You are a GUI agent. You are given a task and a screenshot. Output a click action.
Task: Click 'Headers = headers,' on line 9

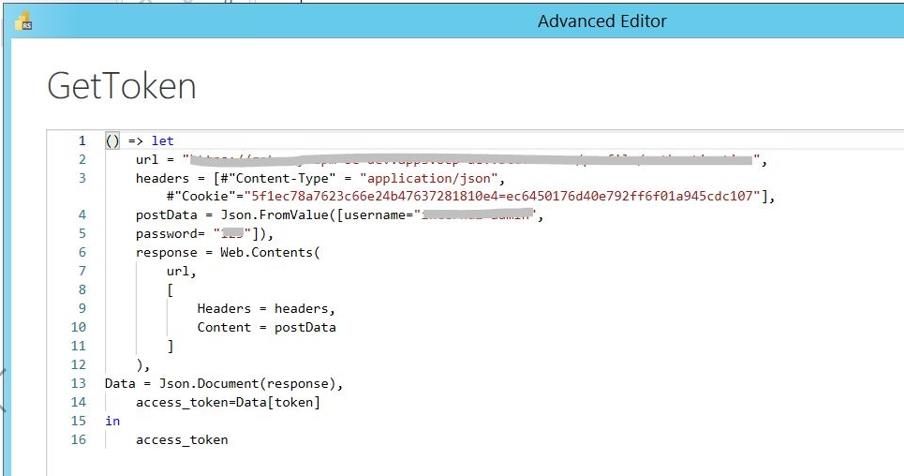(x=266, y=309)
